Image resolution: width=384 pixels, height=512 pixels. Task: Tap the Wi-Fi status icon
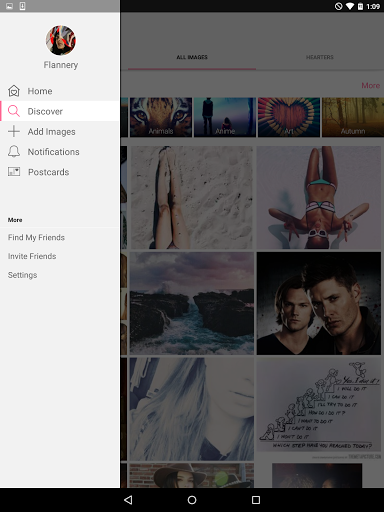point(350,6)
